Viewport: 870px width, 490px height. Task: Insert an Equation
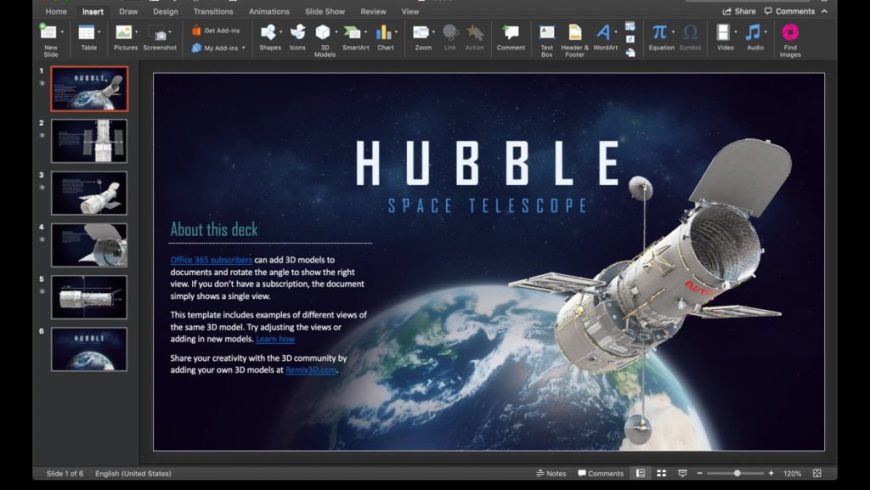[x=660, y=38]
